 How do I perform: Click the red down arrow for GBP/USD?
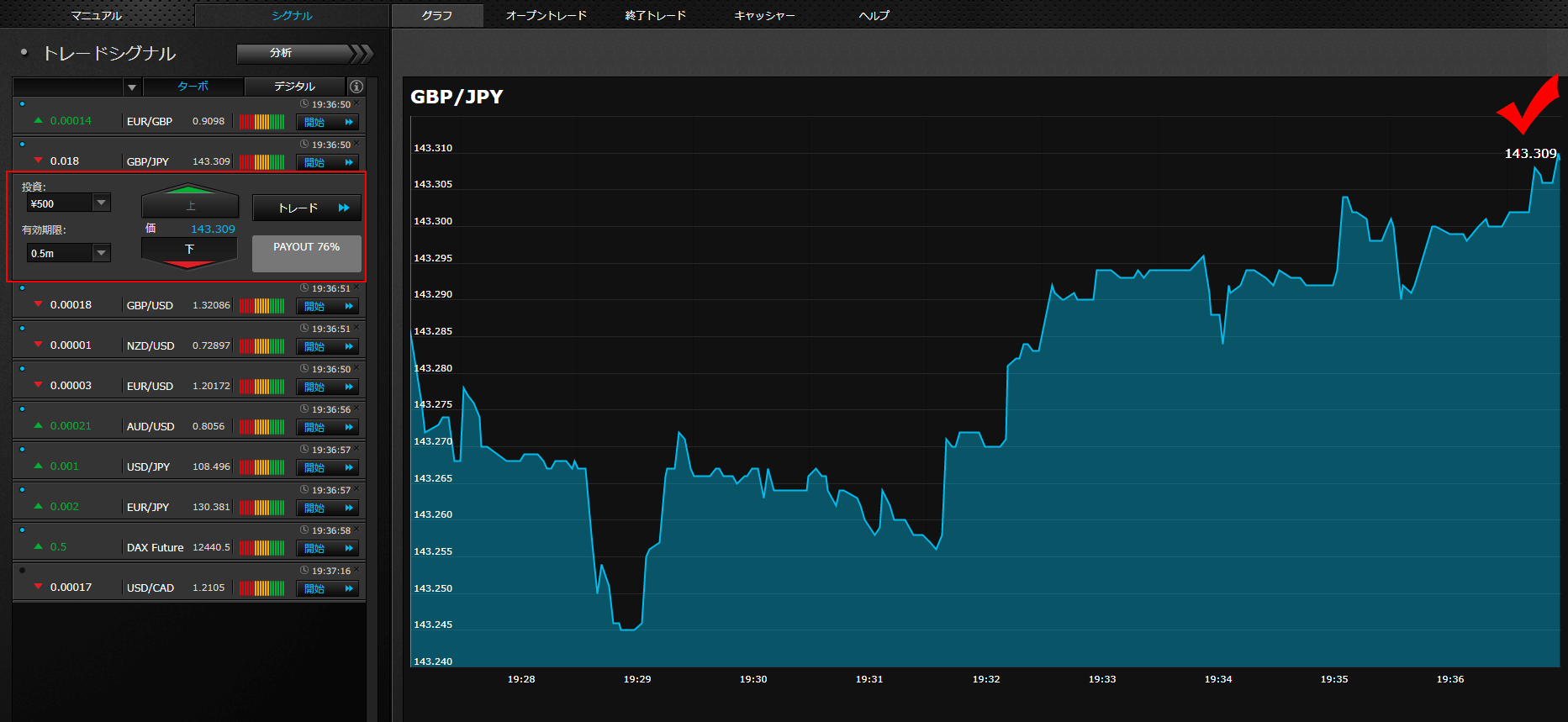pos(38,304)
